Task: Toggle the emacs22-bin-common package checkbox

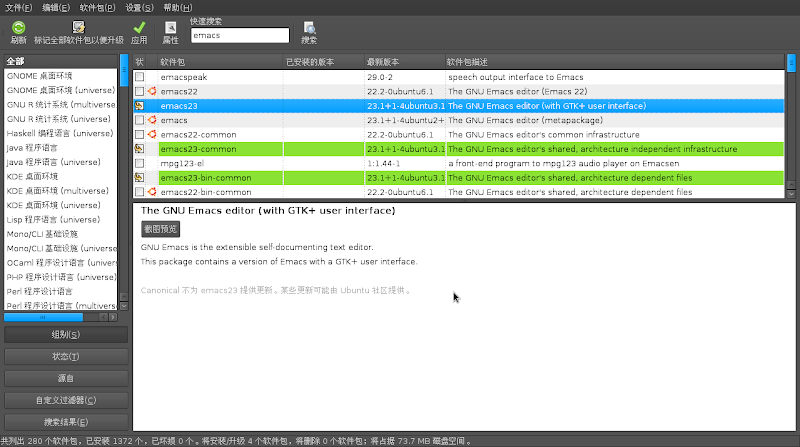Action: (139, 192)
